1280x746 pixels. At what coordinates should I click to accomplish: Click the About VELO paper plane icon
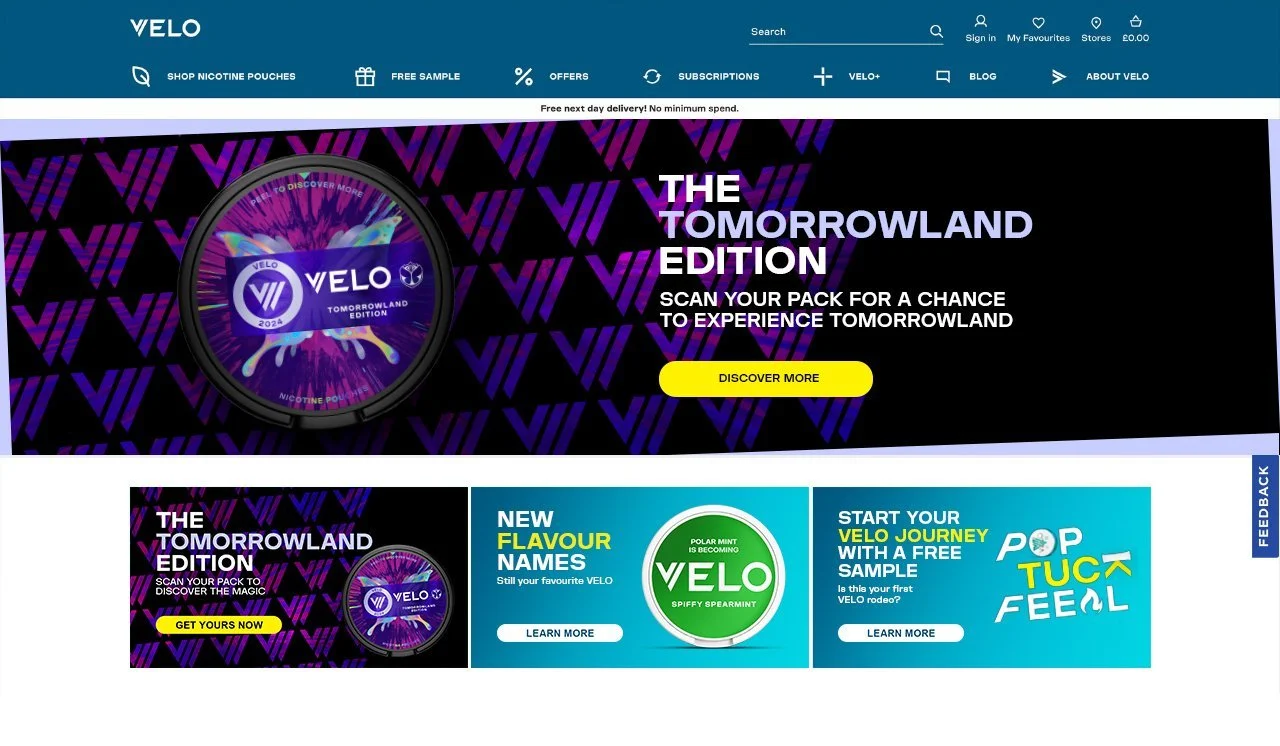(1059, 76)
